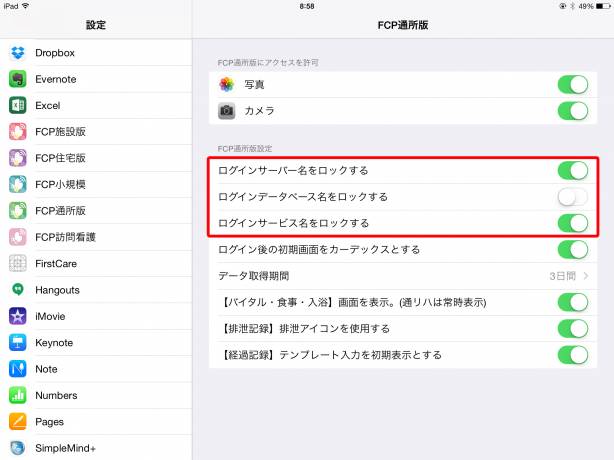Tap the Pages app icon
This screenshot has width=614, height=460.
coord(17,422)
